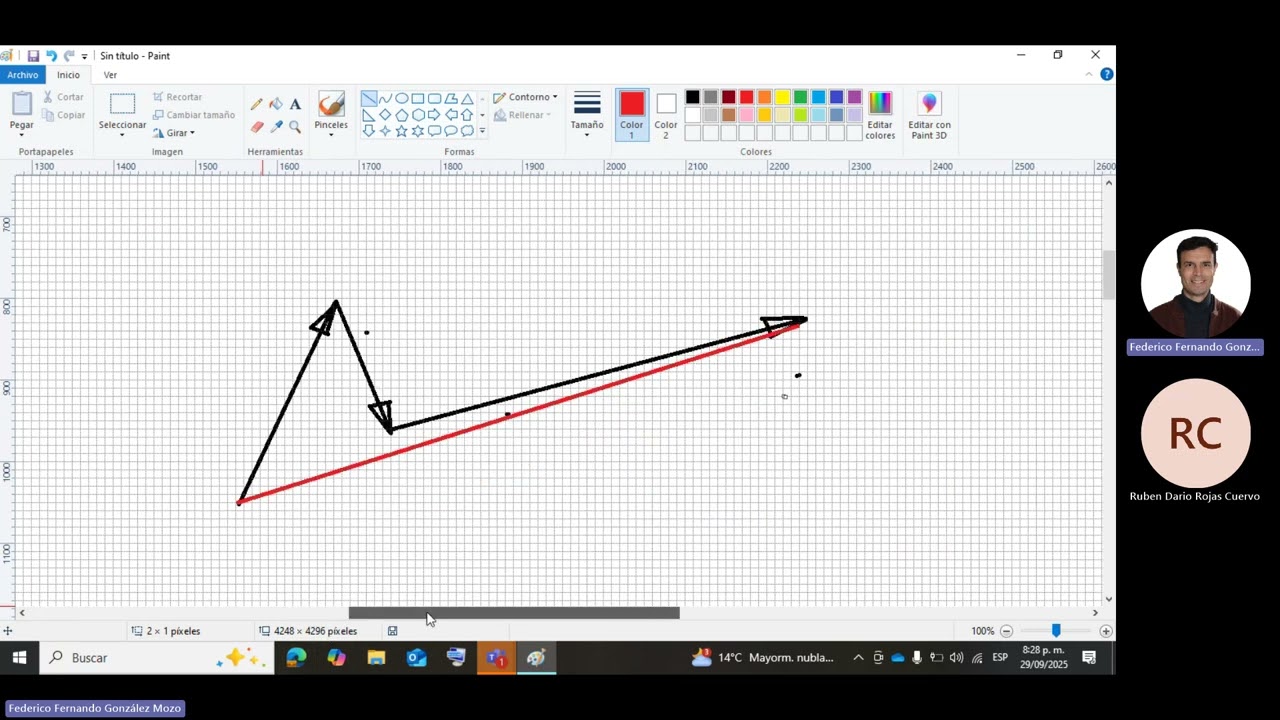Select the Magnifier tool
Screen dimensions: 1280x720
click(295, 127)
